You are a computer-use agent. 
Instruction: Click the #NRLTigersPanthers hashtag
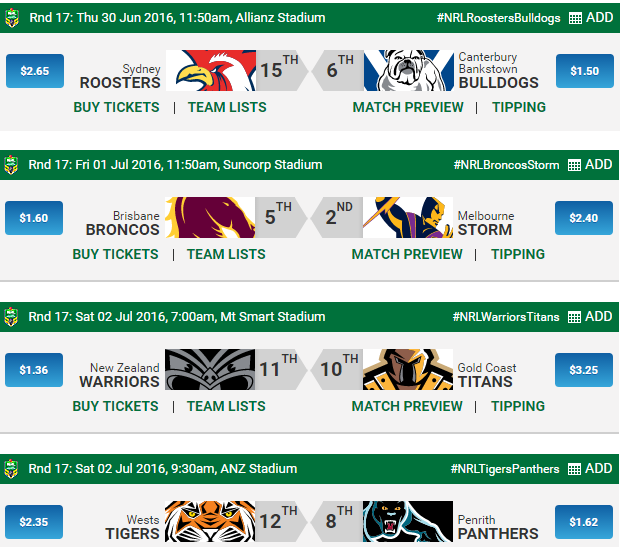click(x=504, y=469)
